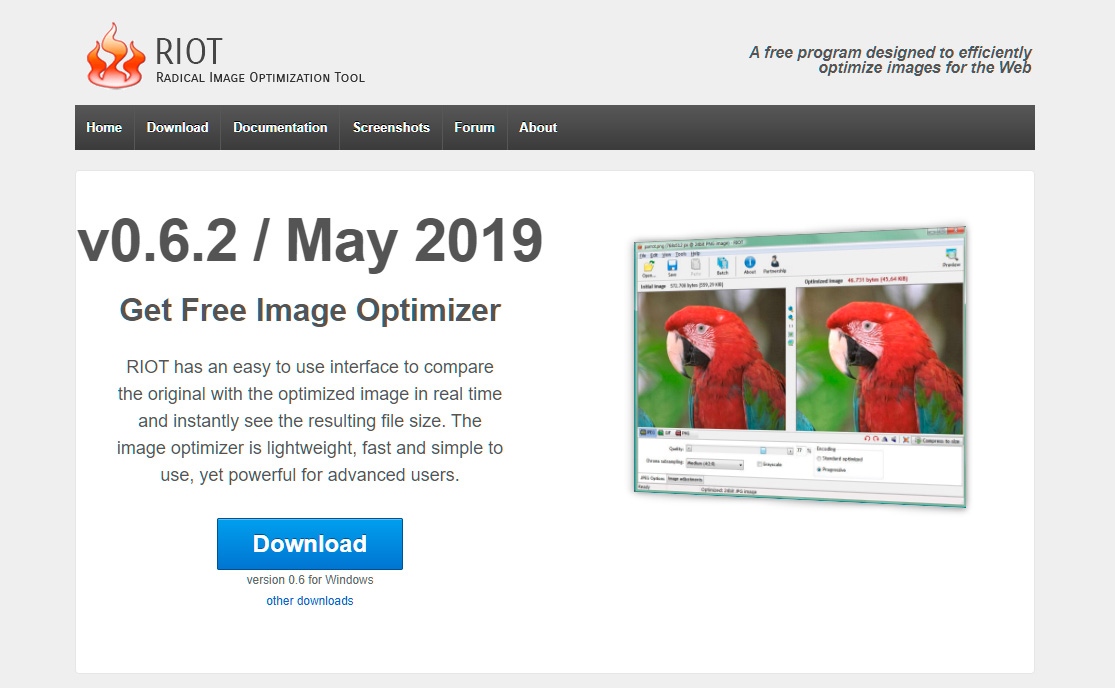Select the Standard optimized encoding option
The height and width of the screenshot is (688, 1115).
click(820, 459)
